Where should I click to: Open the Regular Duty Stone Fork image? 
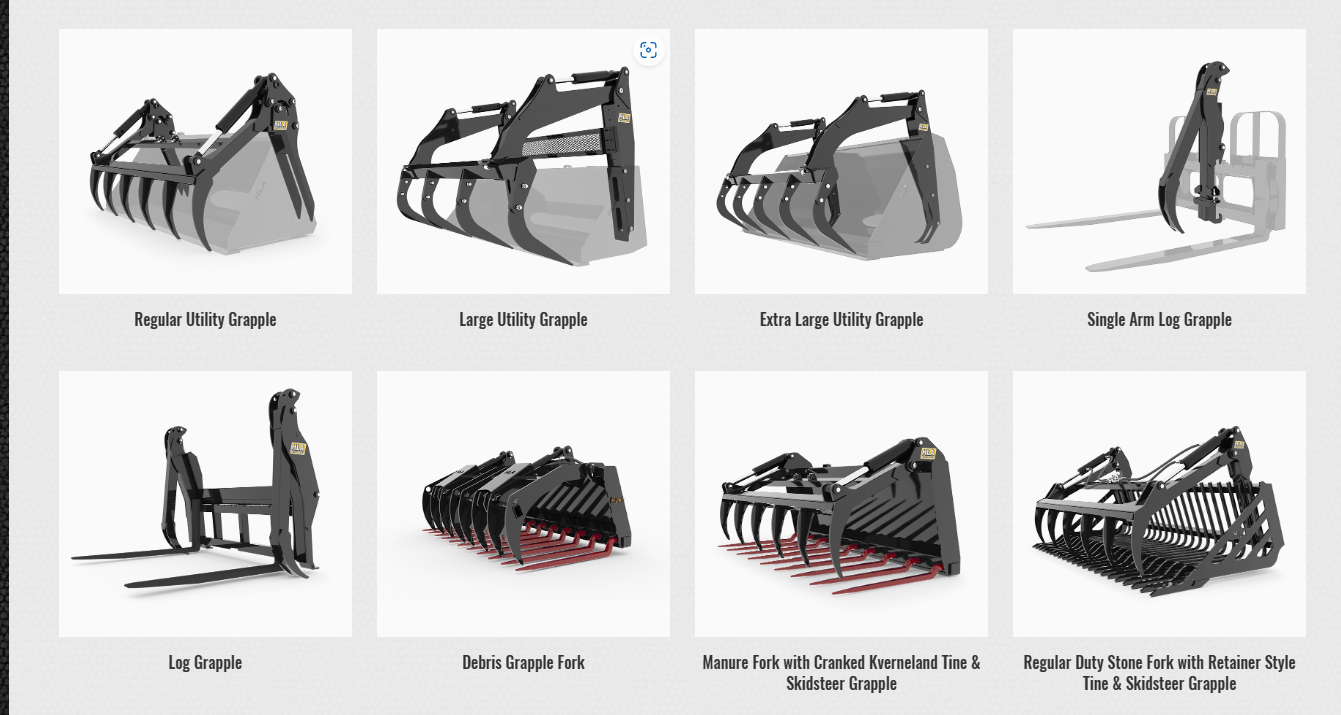[x=1159, y=504]
